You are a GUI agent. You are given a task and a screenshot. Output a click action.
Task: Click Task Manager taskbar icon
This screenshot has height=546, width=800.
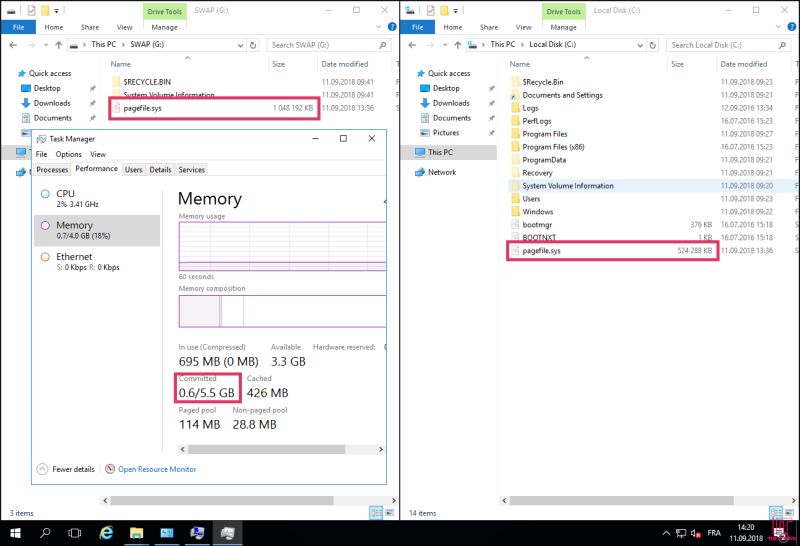(228, 533)
